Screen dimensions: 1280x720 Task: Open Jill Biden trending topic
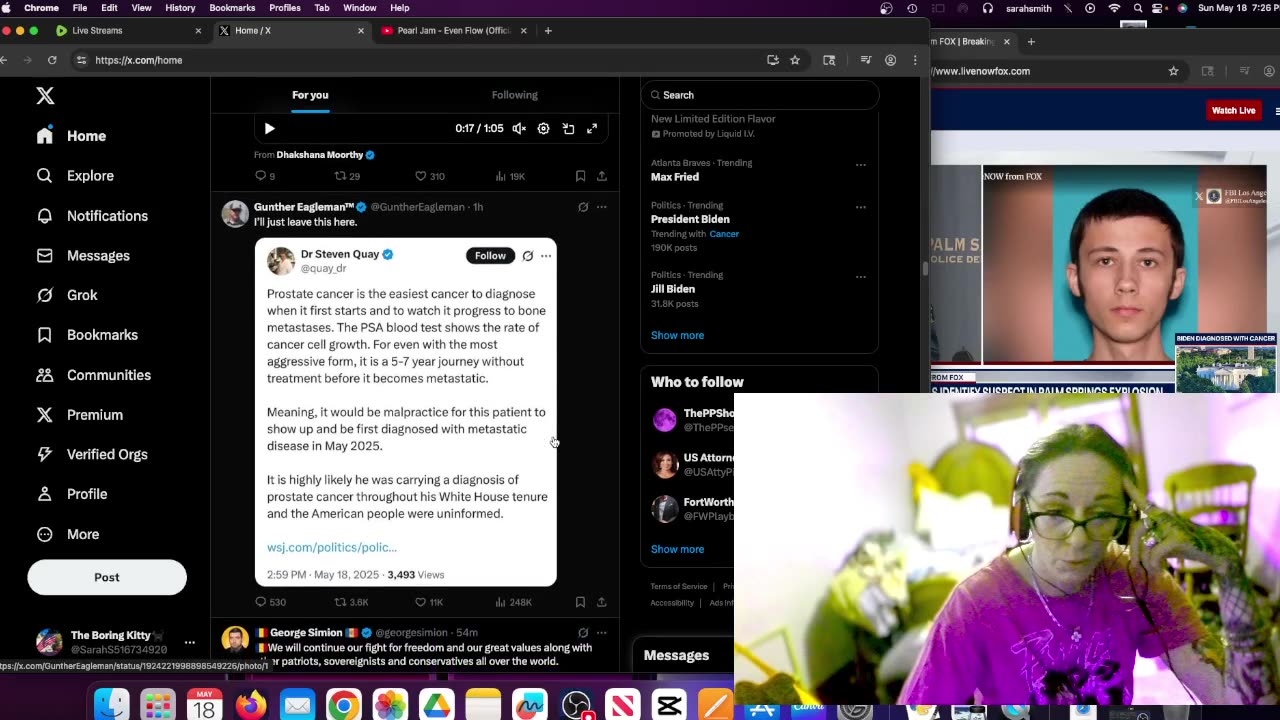pos(673,289)
